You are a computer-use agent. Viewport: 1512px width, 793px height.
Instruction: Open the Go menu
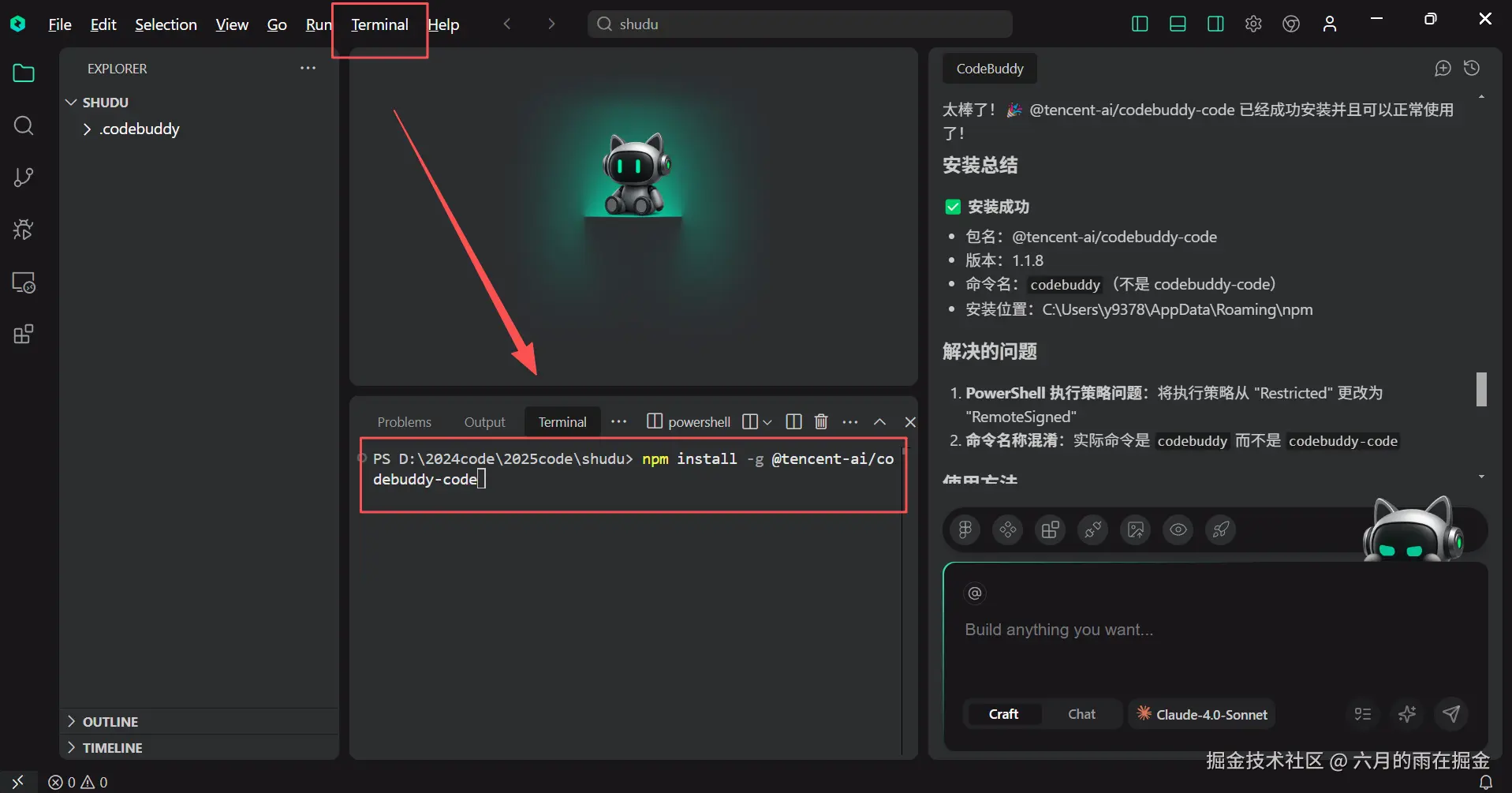[277, 24]
